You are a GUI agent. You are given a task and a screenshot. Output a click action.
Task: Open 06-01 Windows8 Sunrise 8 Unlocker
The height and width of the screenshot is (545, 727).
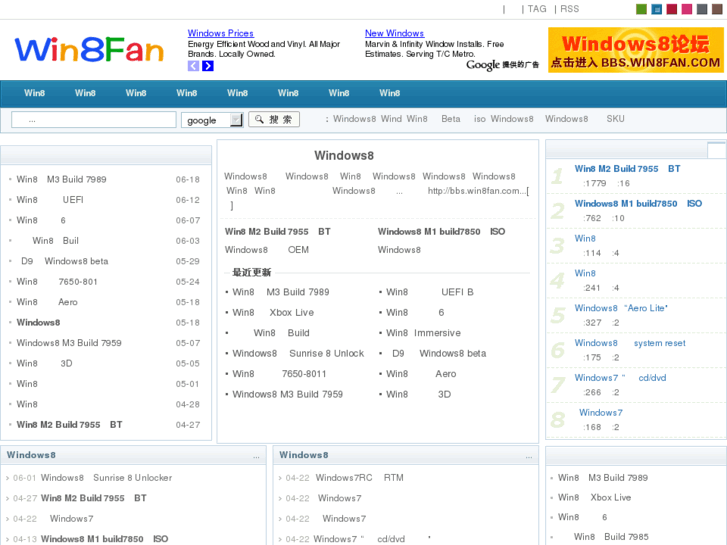pos(106,478)
